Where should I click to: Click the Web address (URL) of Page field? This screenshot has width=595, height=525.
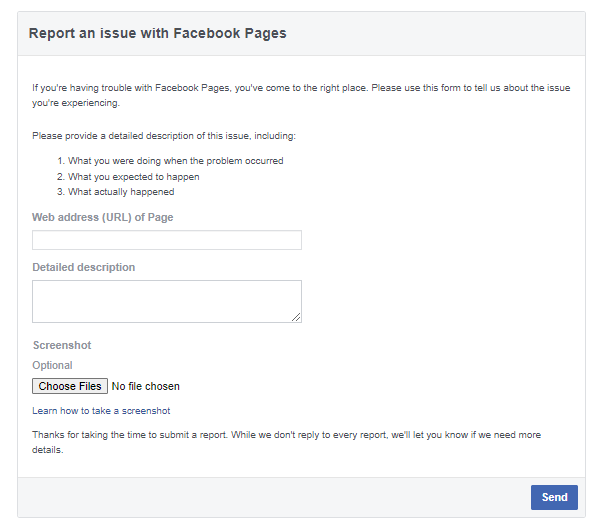click(167, 240)
